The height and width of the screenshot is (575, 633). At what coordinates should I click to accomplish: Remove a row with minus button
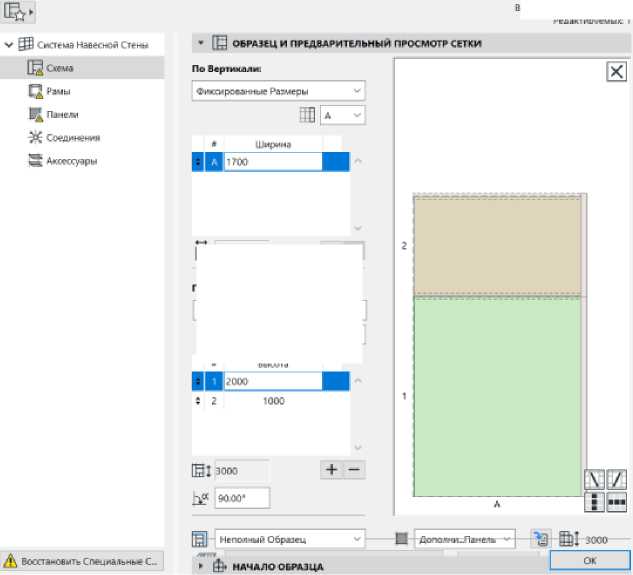(x=354, y=470)
